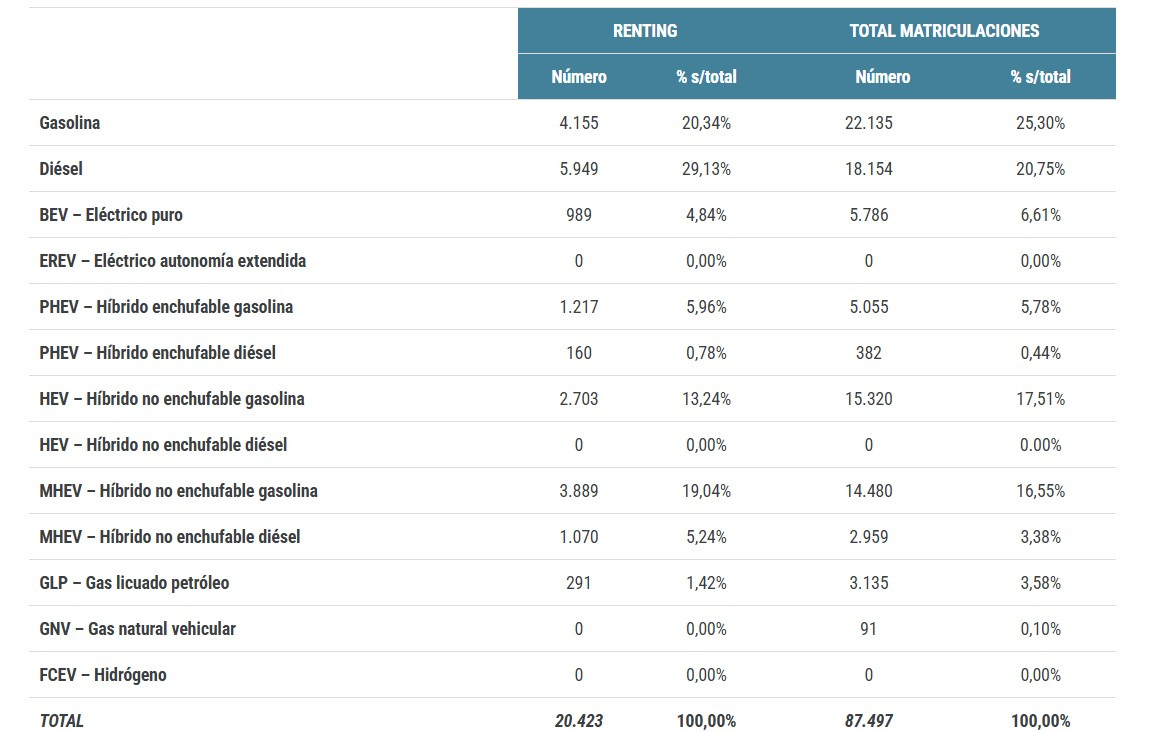Click % s/total subheader under TOTAL MATRICULACIONES
Image resolution: width=1162 pixels, height=732 pixels.
pyautogui.click(x=1040, y=77)
